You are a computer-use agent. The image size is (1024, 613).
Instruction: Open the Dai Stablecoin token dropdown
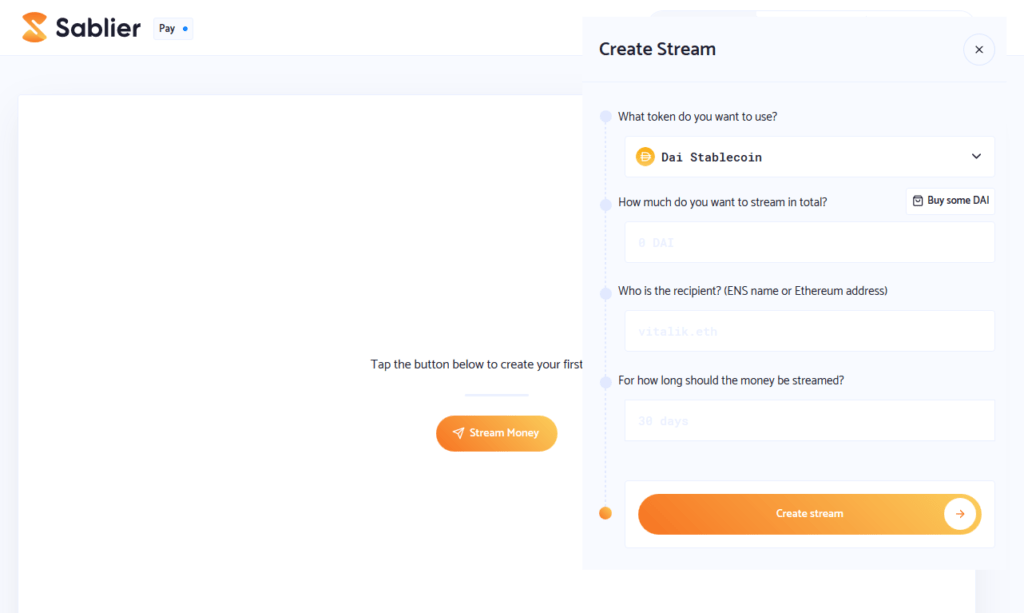809,157
